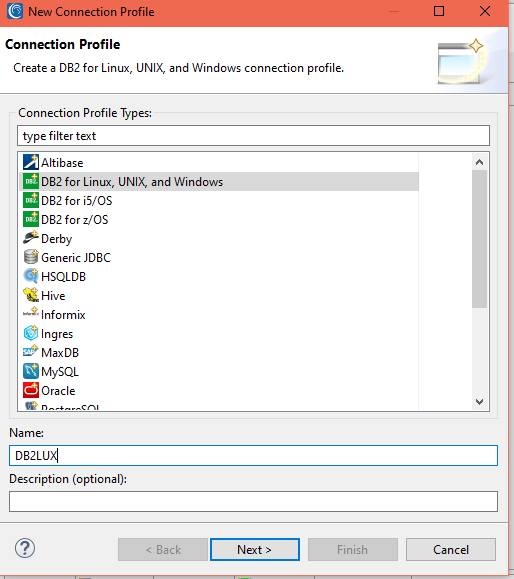Screen dimensions: 514x579
Task: Open the help question mark icon
Action: tap(25, 549)
